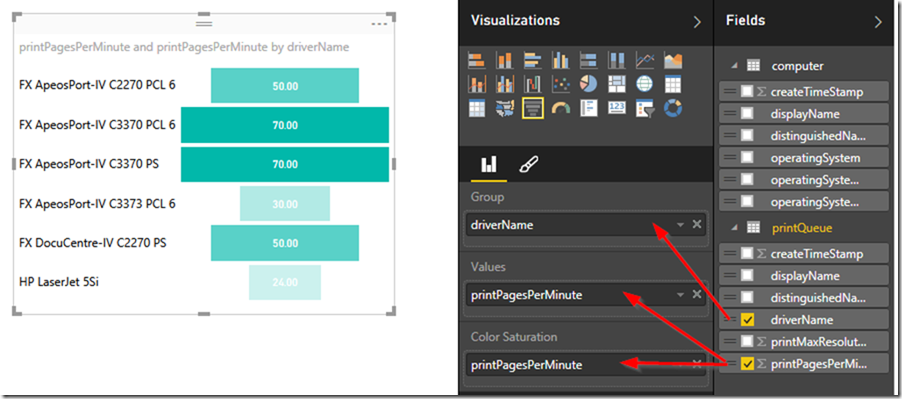Viewport: 902px width, 399px height.
Task: Tick the computer displayName checkbox
Action: pyautogui.click(x=747, y=114)
